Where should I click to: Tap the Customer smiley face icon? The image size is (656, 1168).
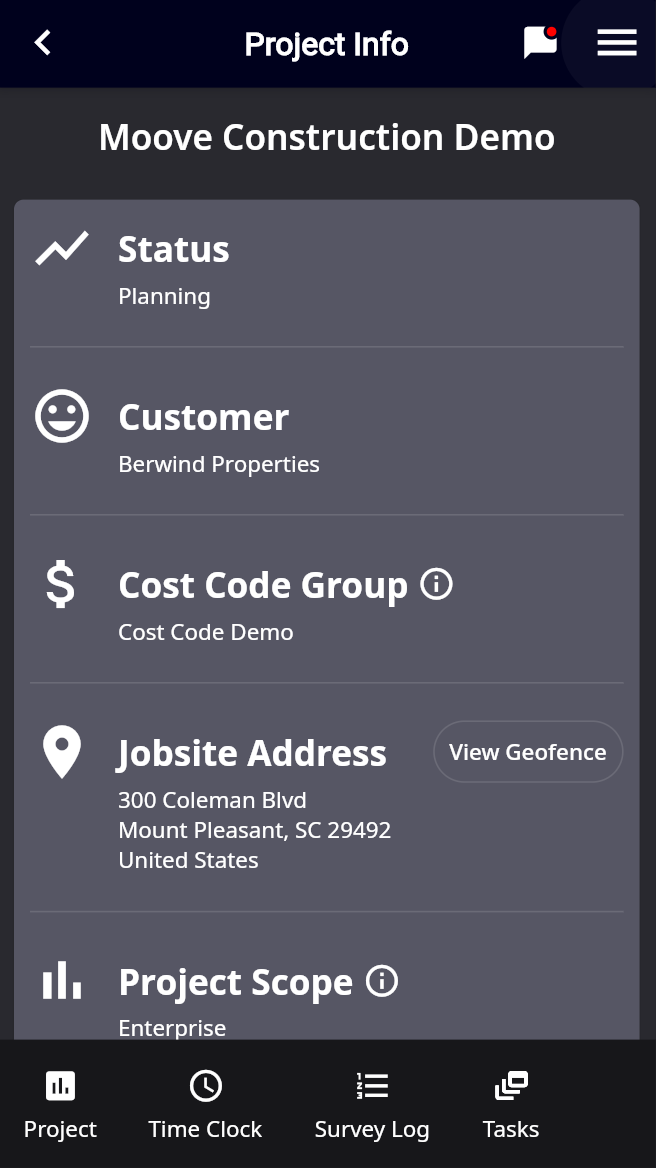(x=62, y=416)
